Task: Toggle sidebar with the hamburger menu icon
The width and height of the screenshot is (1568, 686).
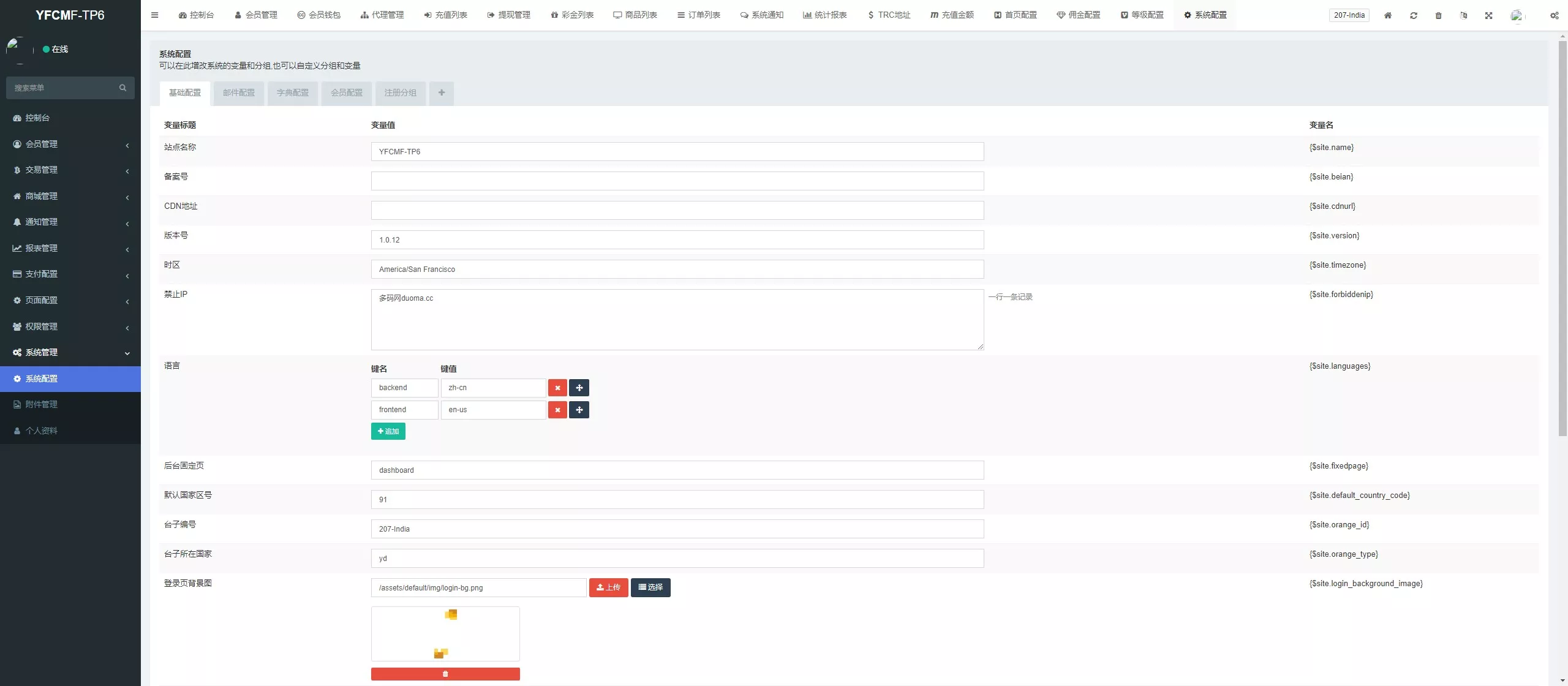Action: click(x=154, y=15)
